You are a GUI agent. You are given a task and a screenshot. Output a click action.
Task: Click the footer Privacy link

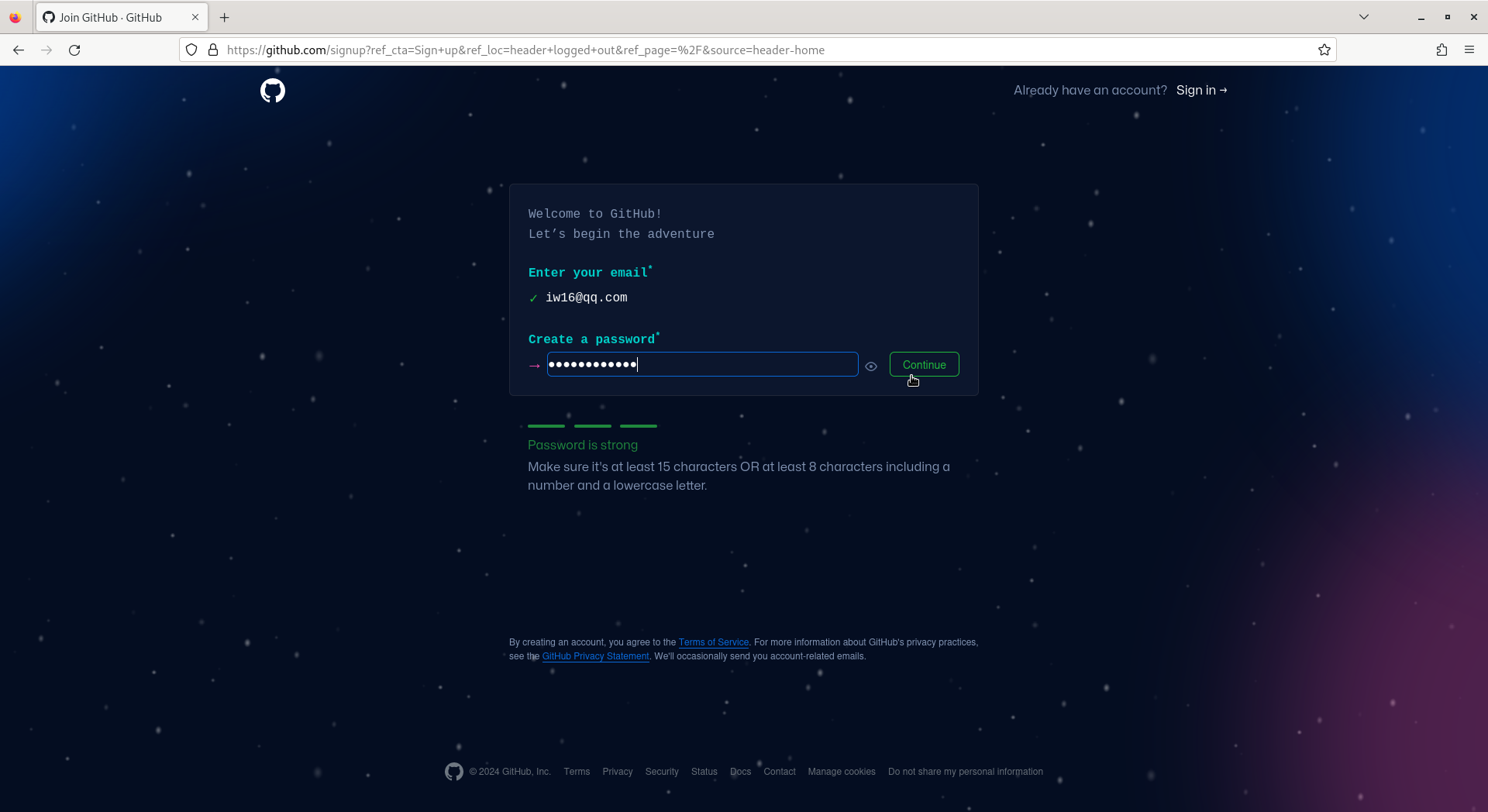pyautogui.click(x=618, y=772)
